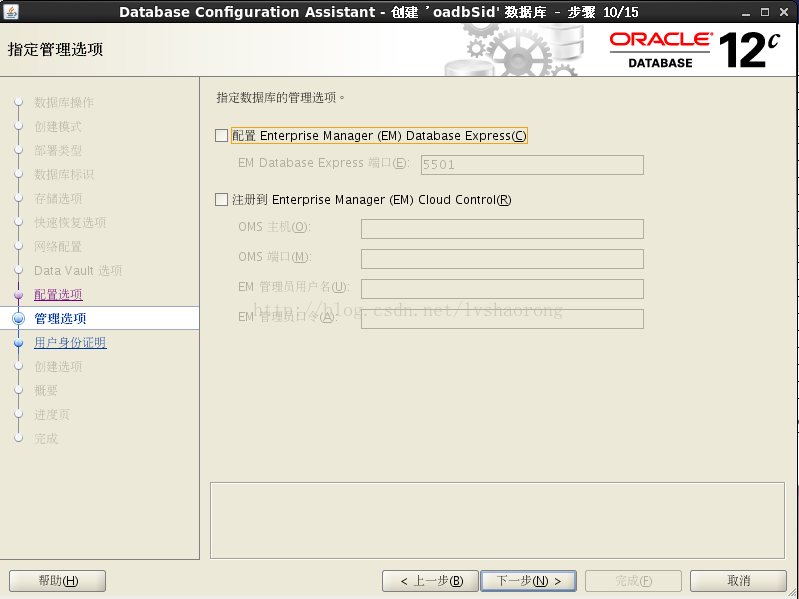Click the 快速恢复选项 step in the sidebar
Screen dimensions: 799x599
(x=70, y=222)
